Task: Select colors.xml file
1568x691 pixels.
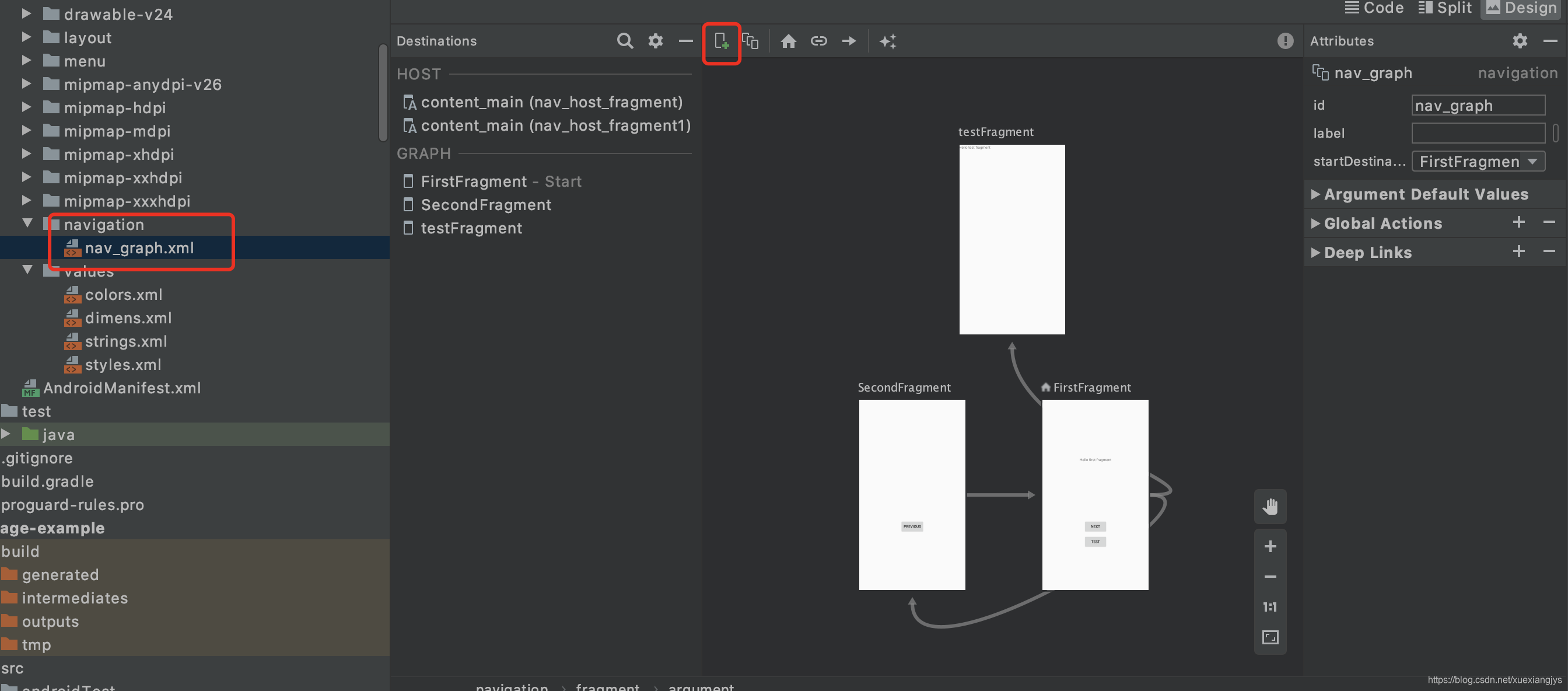Action: pos(123,295)
